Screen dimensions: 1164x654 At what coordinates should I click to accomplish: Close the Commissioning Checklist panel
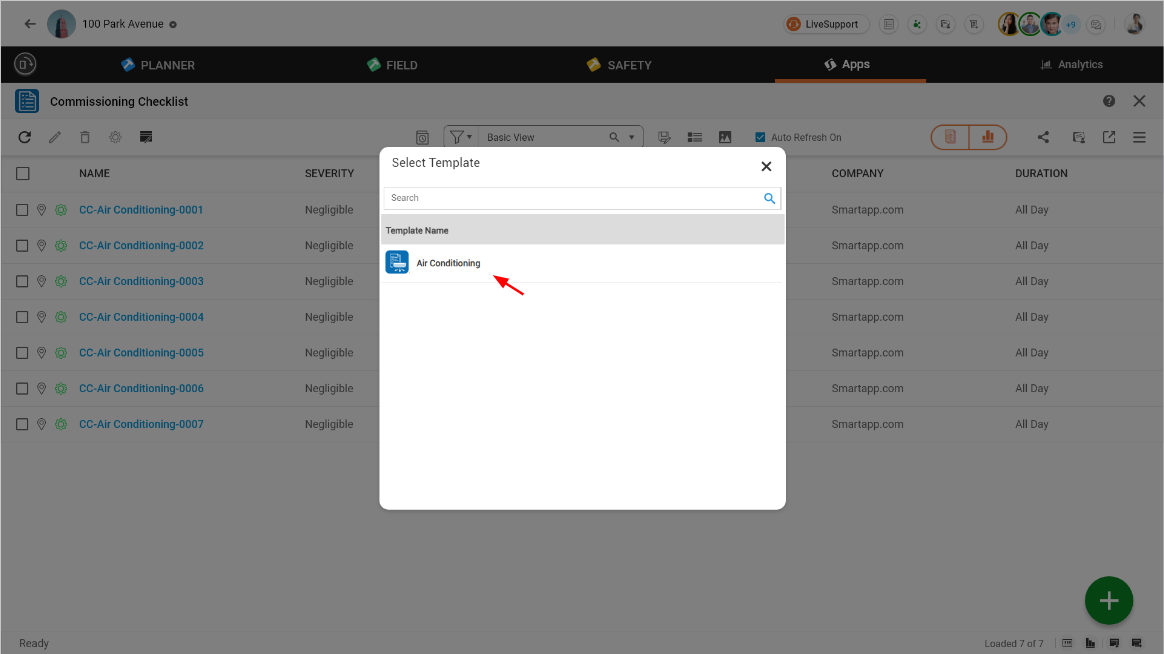1140,101
